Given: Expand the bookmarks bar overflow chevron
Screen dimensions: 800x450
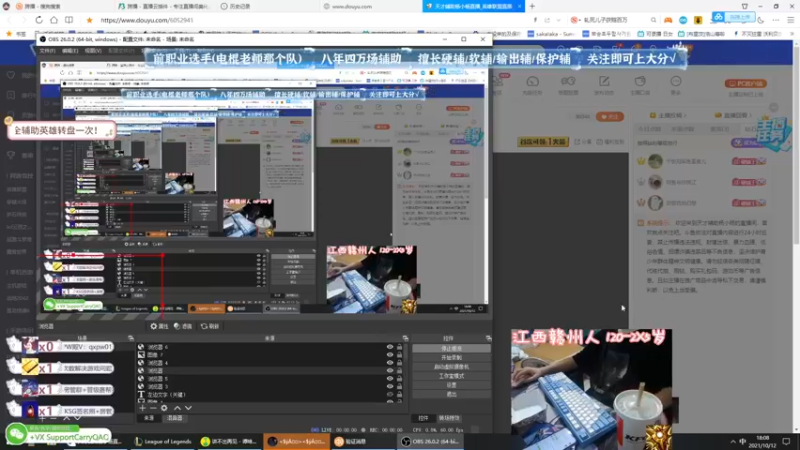Looking at the screenshot, I should click(792, 34).
